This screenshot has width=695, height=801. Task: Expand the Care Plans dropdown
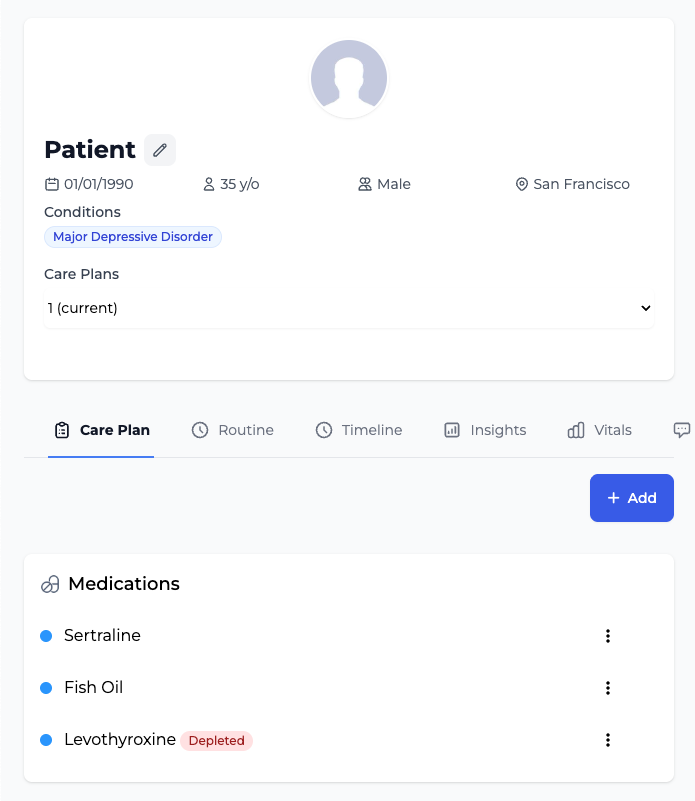[x=348, y=308]
